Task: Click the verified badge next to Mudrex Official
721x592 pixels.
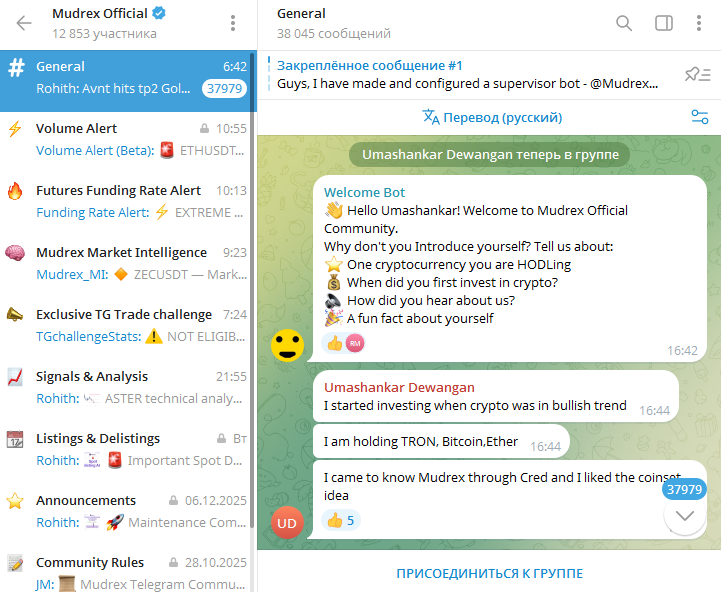Action: (159, 13)
